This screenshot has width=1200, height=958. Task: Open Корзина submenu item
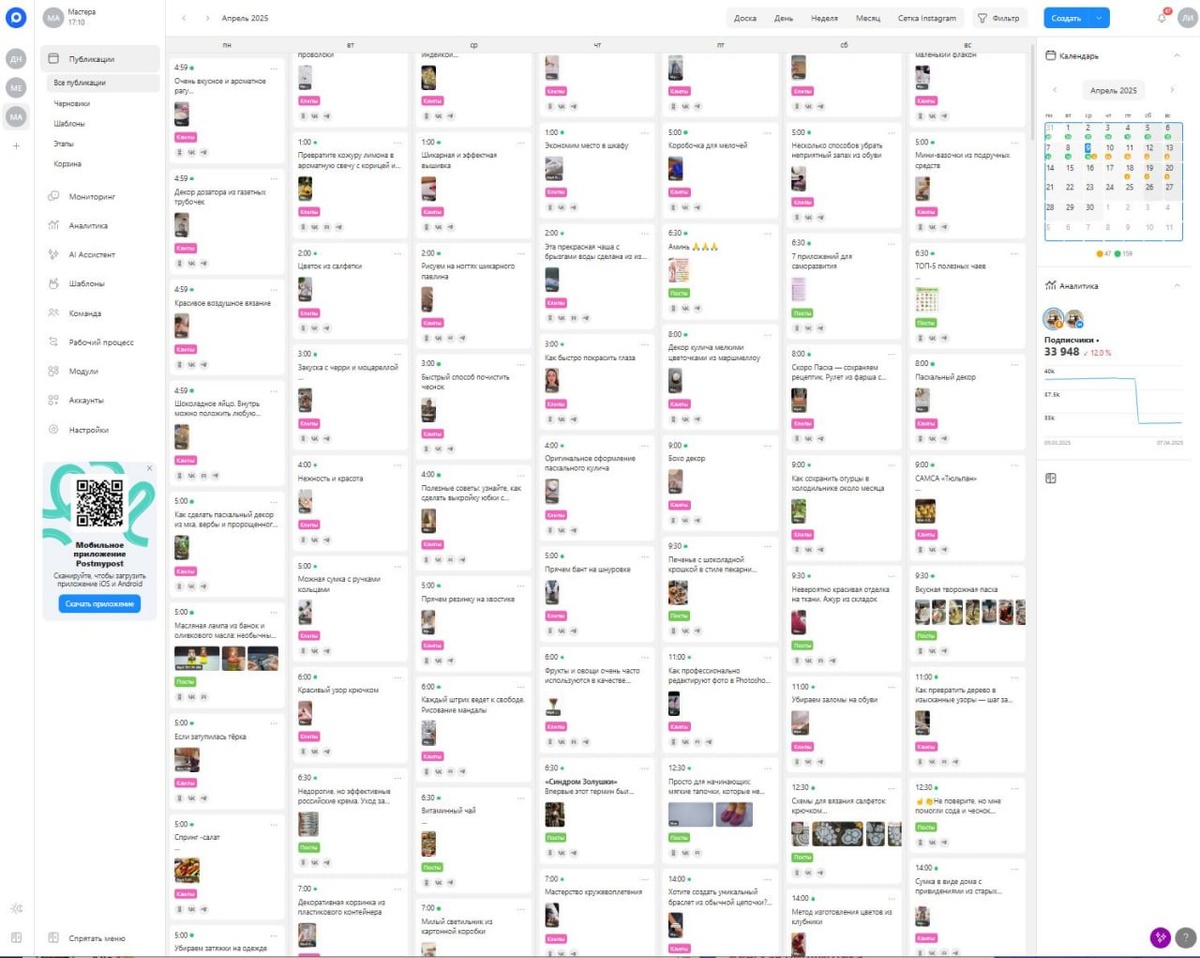click(x=68, y=164)
